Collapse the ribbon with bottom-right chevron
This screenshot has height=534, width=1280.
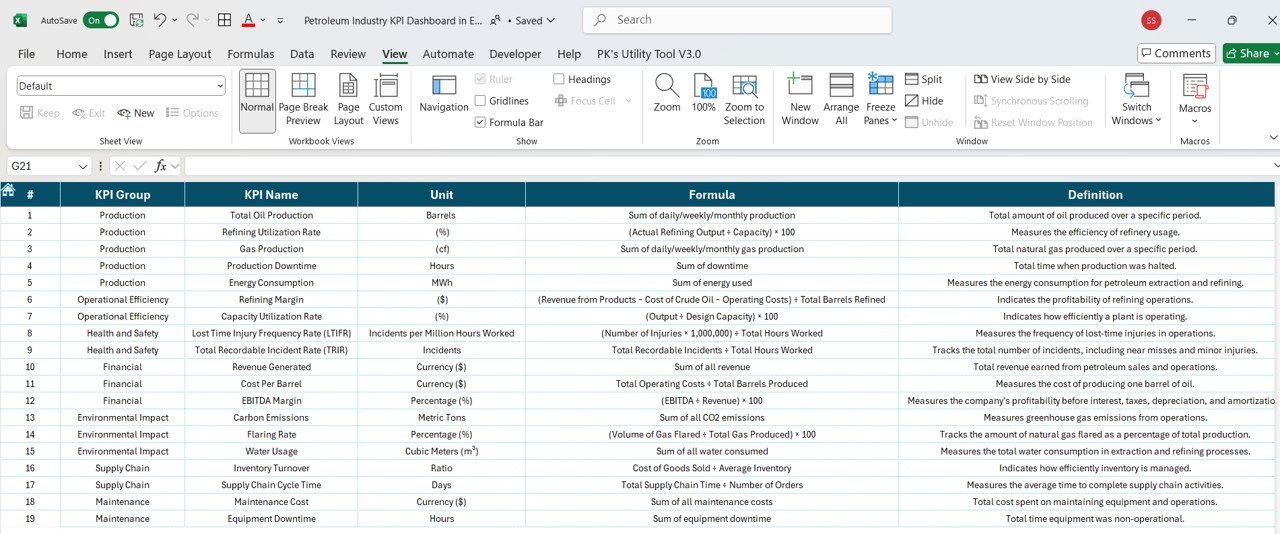1272,138
